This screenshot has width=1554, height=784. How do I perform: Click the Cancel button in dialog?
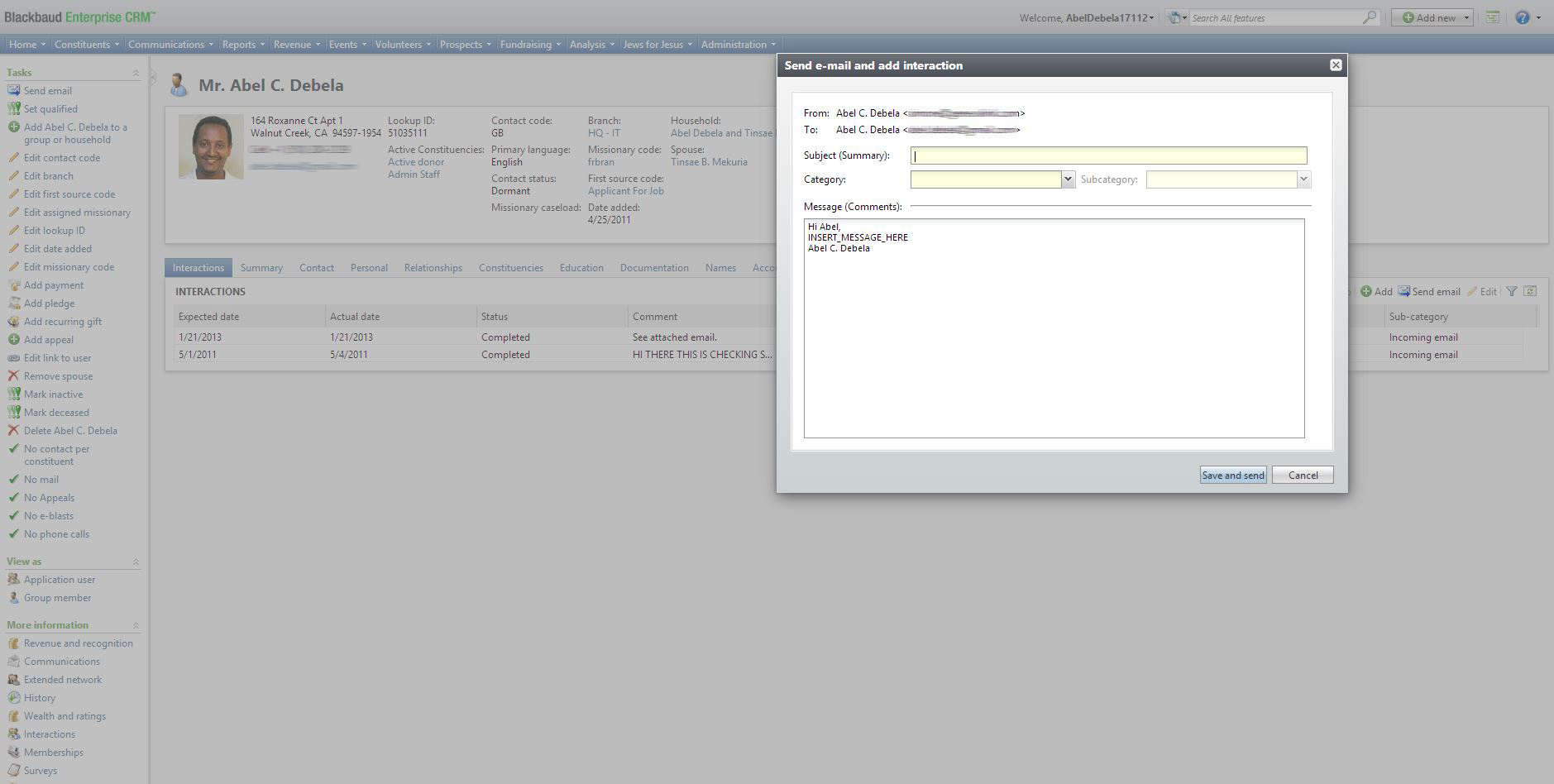pos(1303,475)
